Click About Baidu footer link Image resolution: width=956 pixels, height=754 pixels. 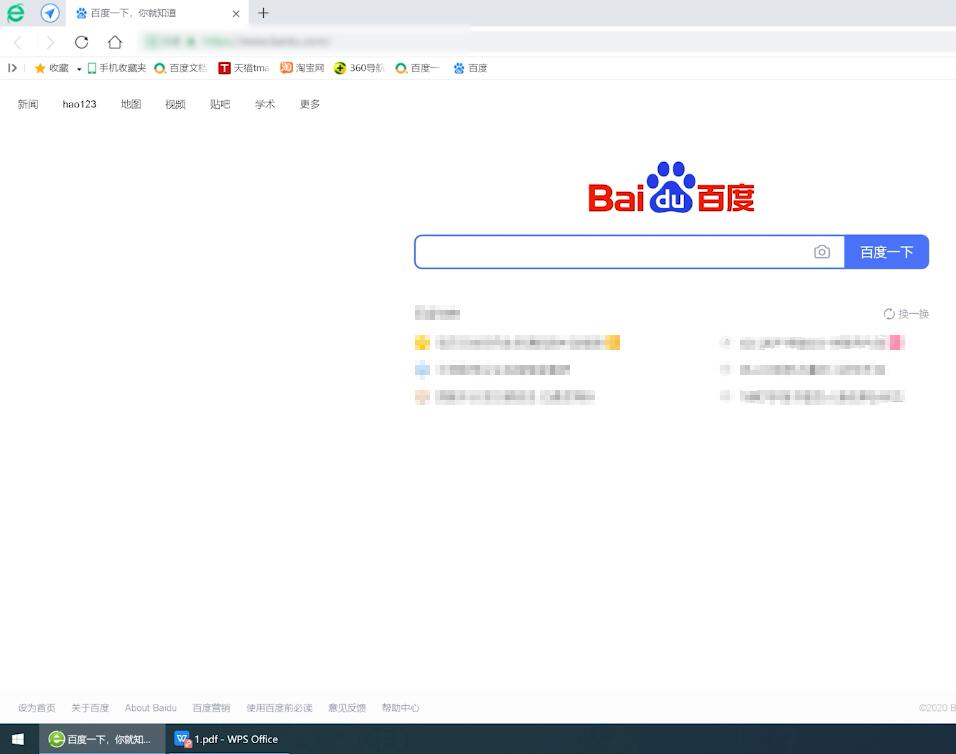point(151,708)
